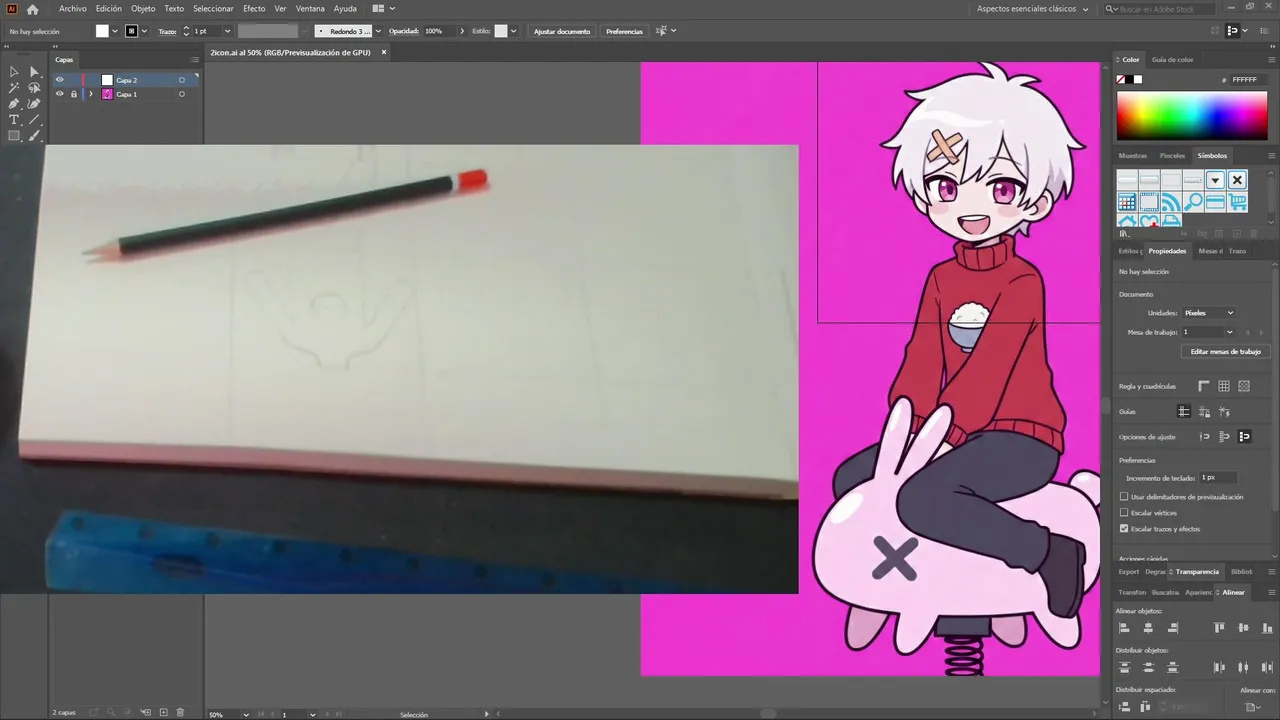Click the stroke color swatch in control bar
The image size is (1280, 720).
click(131, 31)
